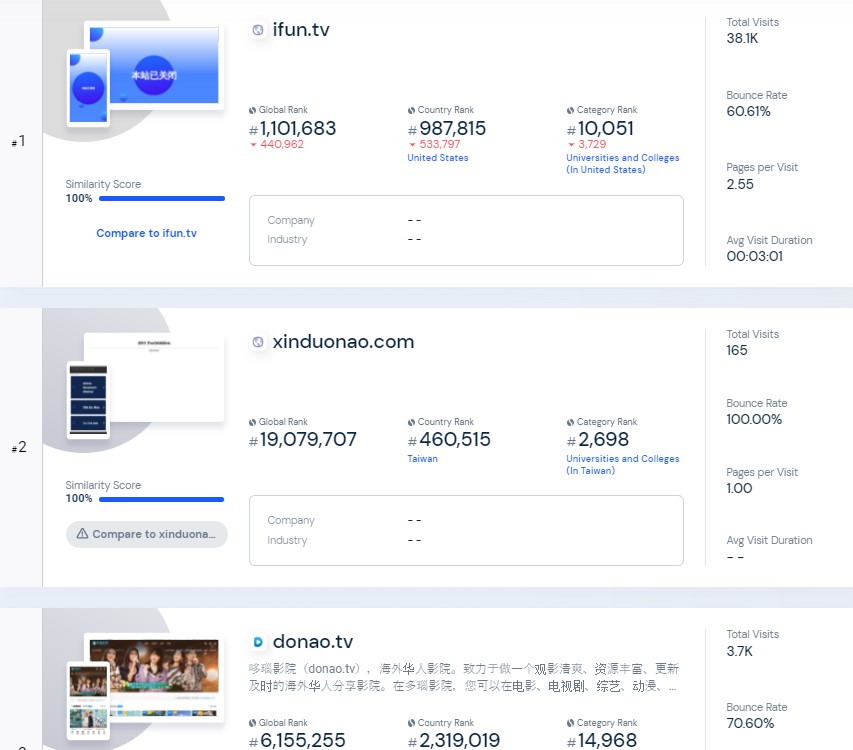The height and width of the screenshot is (750, 853).
Task: Click the donao.tv favicon icon
Action: coord(258,642)
